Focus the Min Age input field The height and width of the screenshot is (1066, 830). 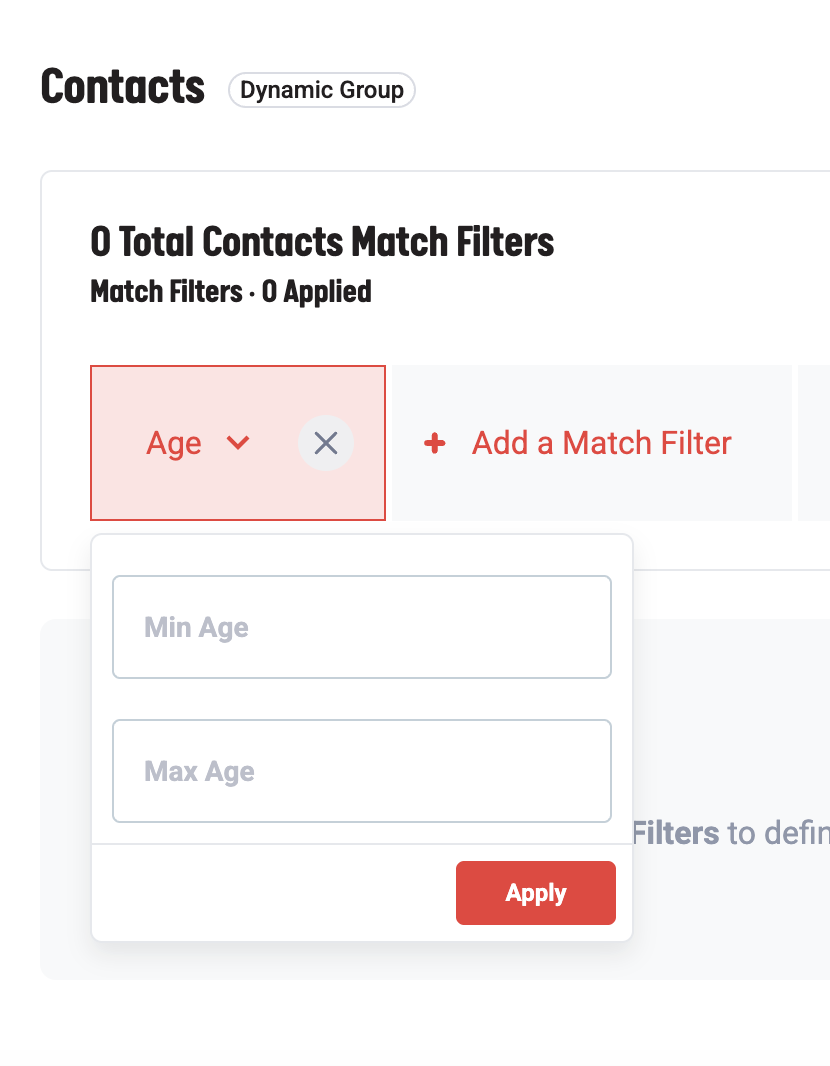[x=362, y=627]
